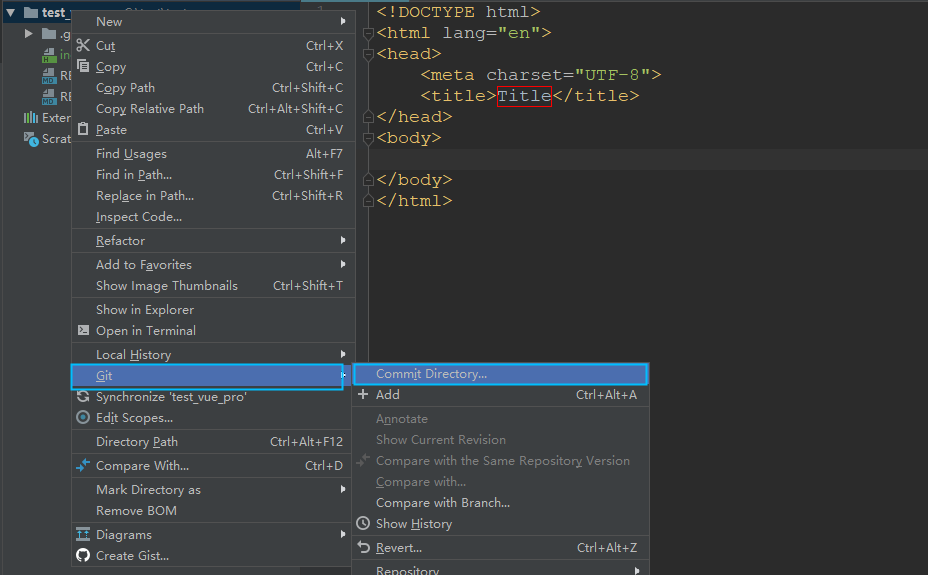The width and height of the screenshot is (928, 575).
Task: Click the Revert arrow icon
Action: [363, 548]
